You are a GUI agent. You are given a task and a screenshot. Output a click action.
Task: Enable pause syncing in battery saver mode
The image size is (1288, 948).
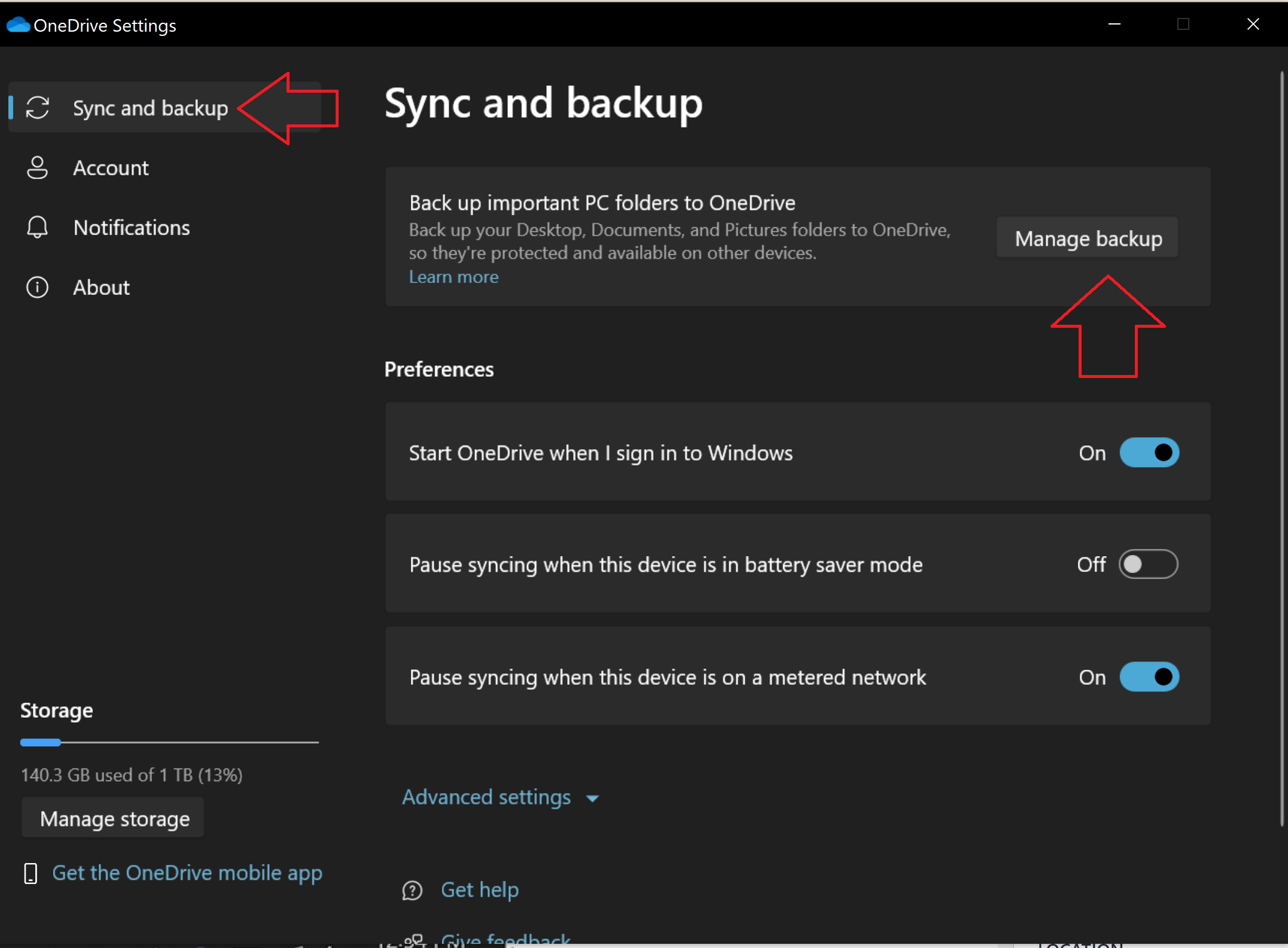1149,564
